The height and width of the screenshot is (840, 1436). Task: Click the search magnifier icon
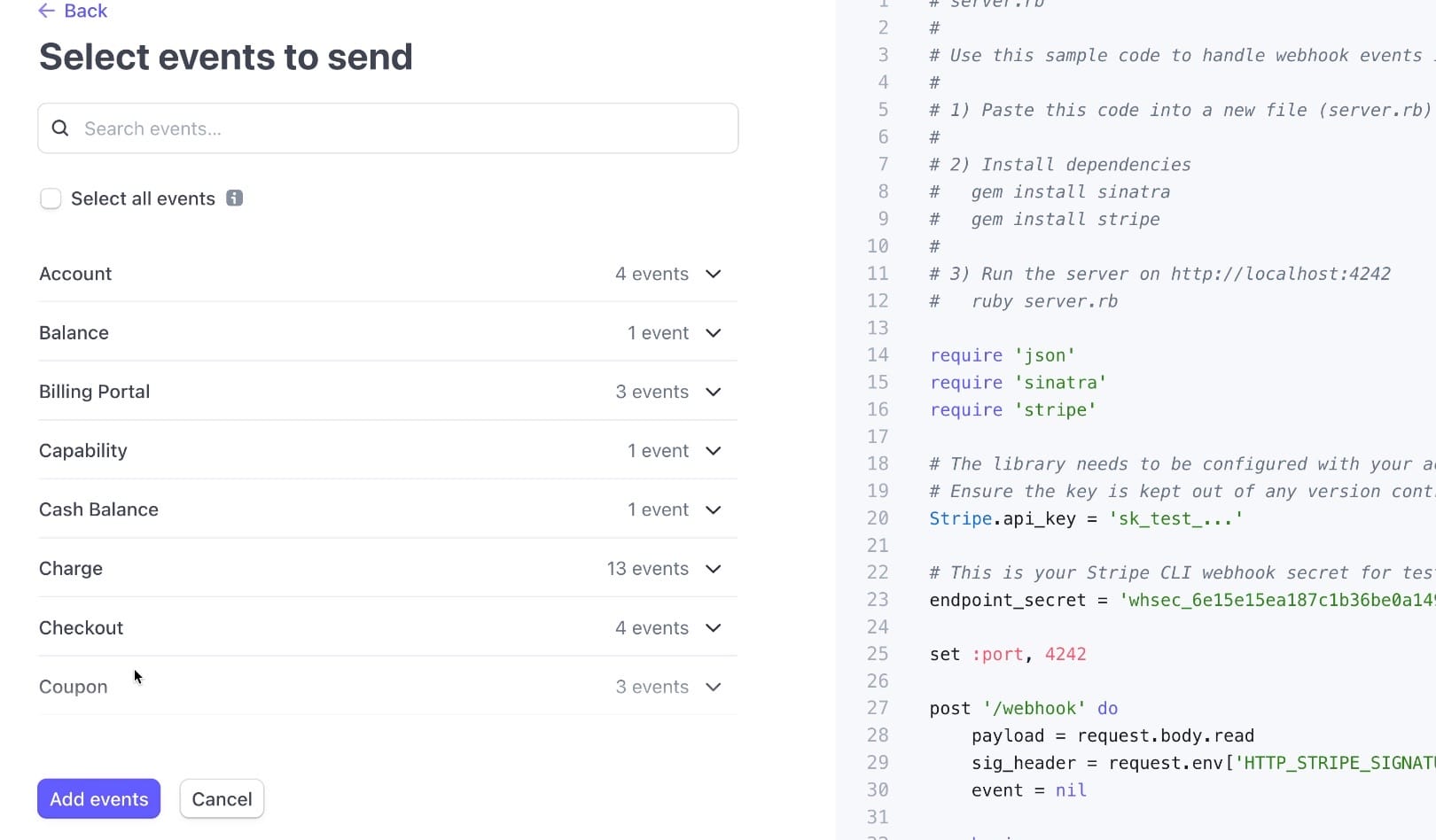pos(59,128)
